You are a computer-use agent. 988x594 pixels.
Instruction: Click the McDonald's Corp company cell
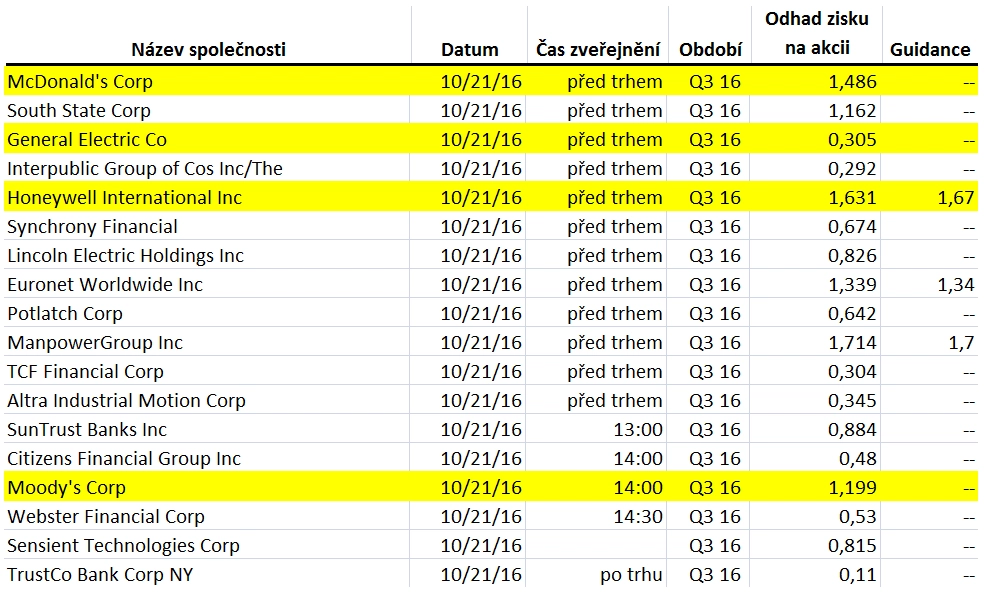click(x=80, y=82)
